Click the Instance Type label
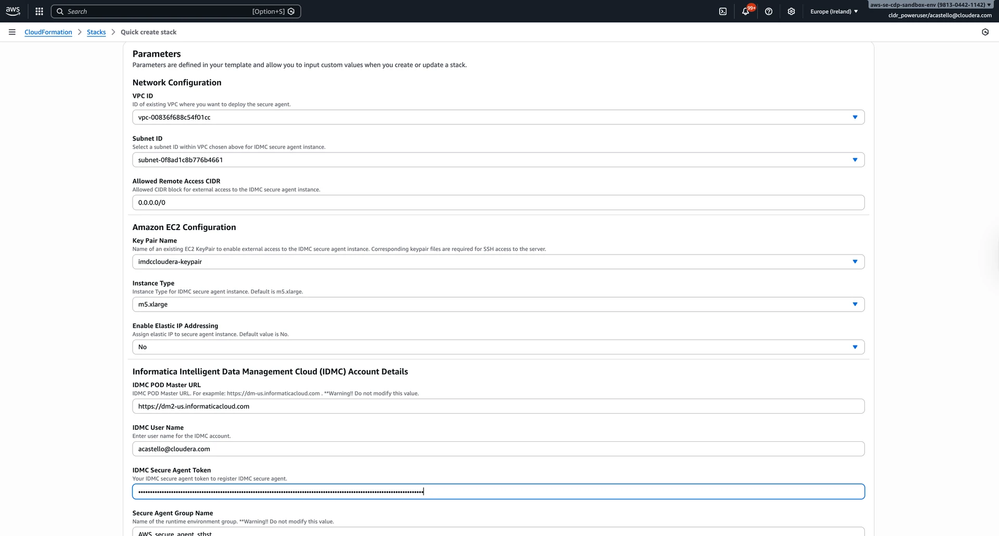Screen dimensions: 999x536 tap(154, 284)
